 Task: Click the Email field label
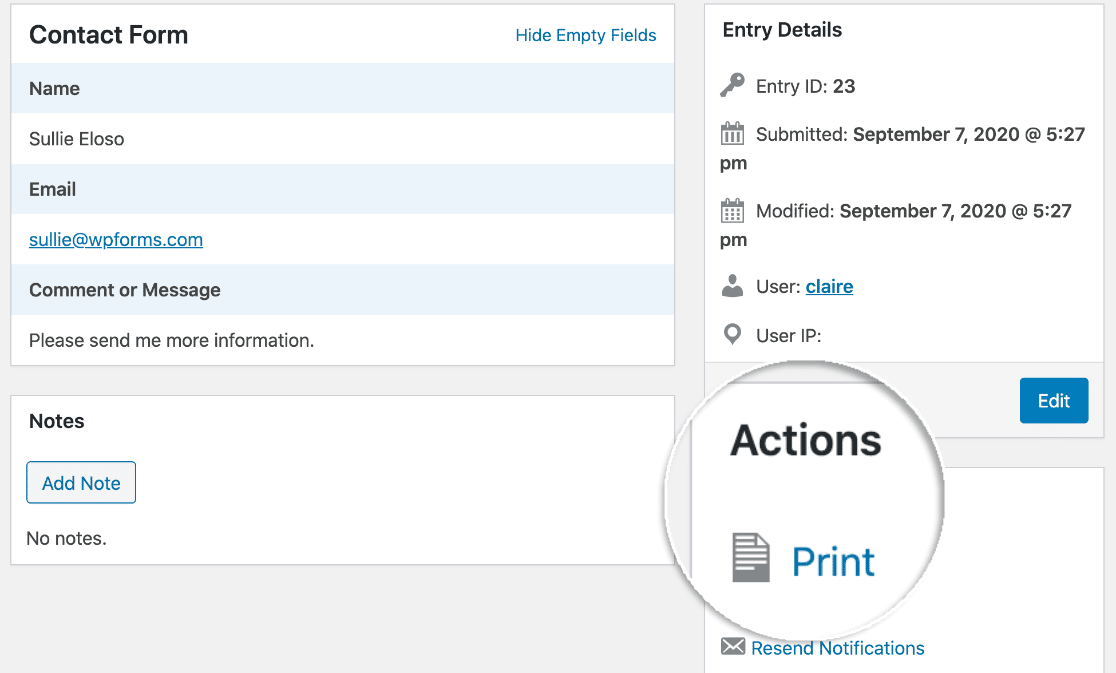(x=53, y=189)
